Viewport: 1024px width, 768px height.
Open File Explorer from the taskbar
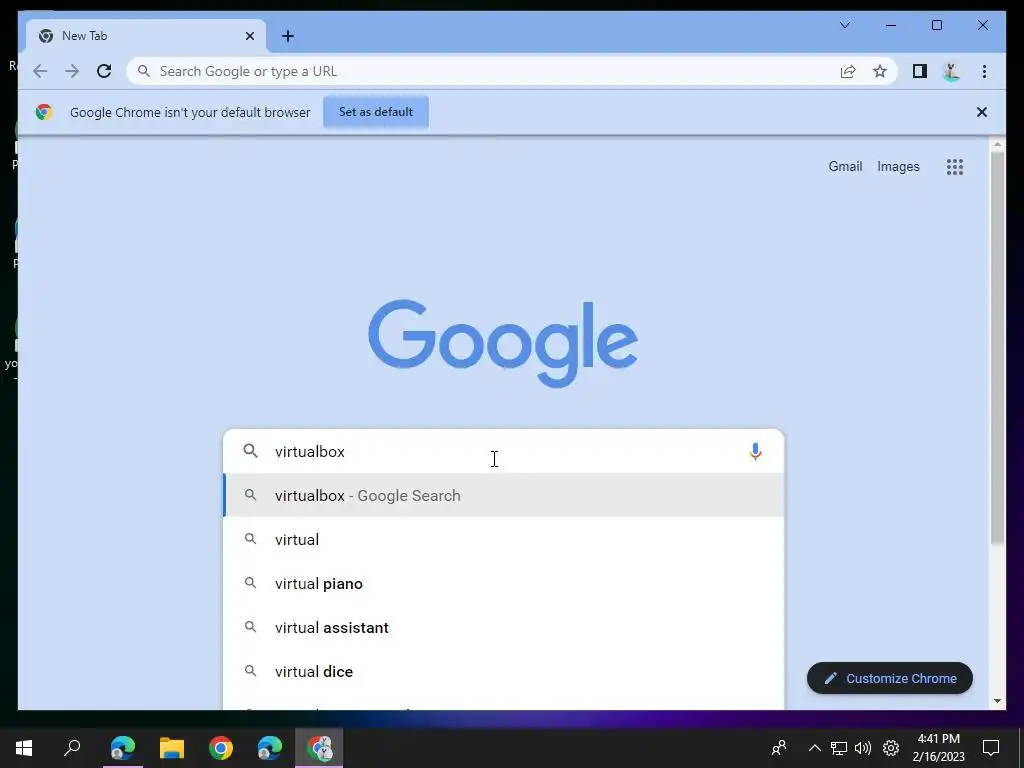[172, 748]
